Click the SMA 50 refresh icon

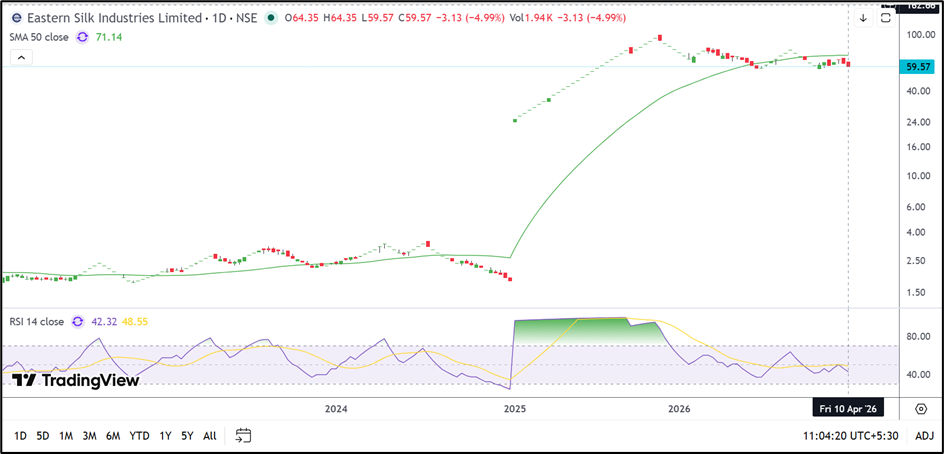82,37
